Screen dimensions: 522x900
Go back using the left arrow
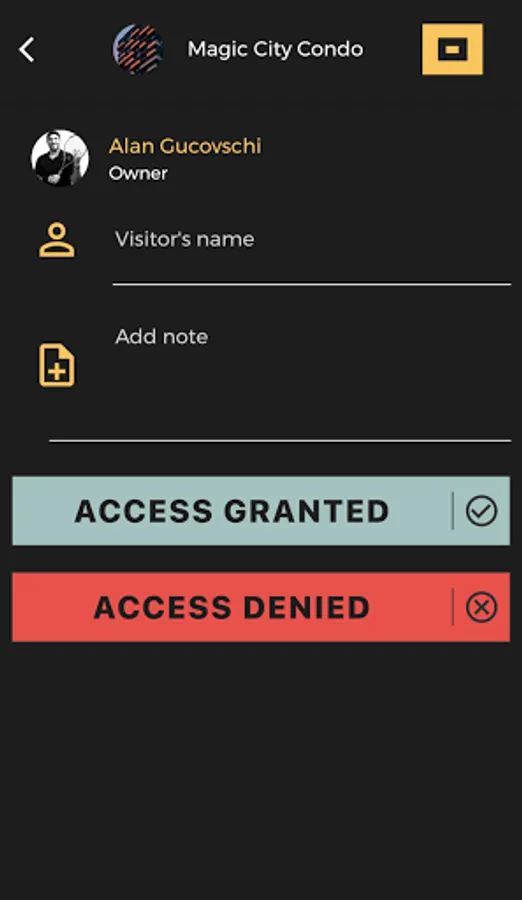27,49
